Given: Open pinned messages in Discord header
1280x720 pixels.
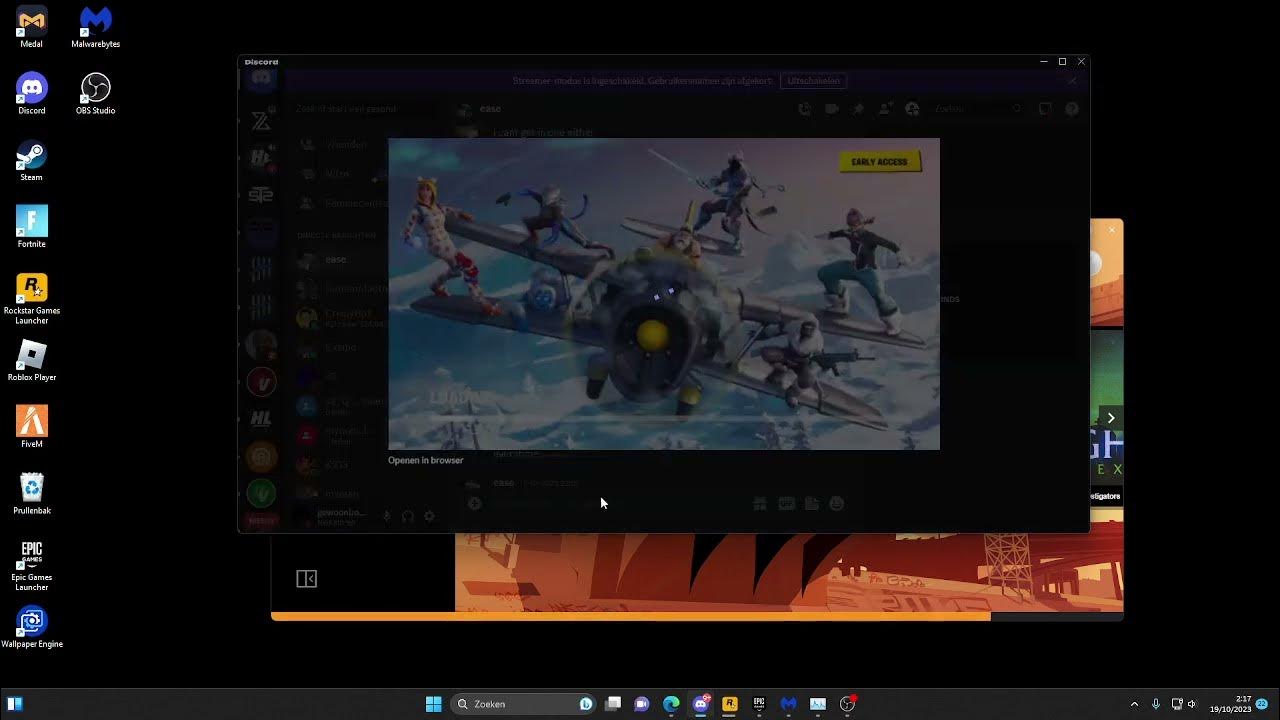Looking at the screenshot, I should tap(858, 109).
